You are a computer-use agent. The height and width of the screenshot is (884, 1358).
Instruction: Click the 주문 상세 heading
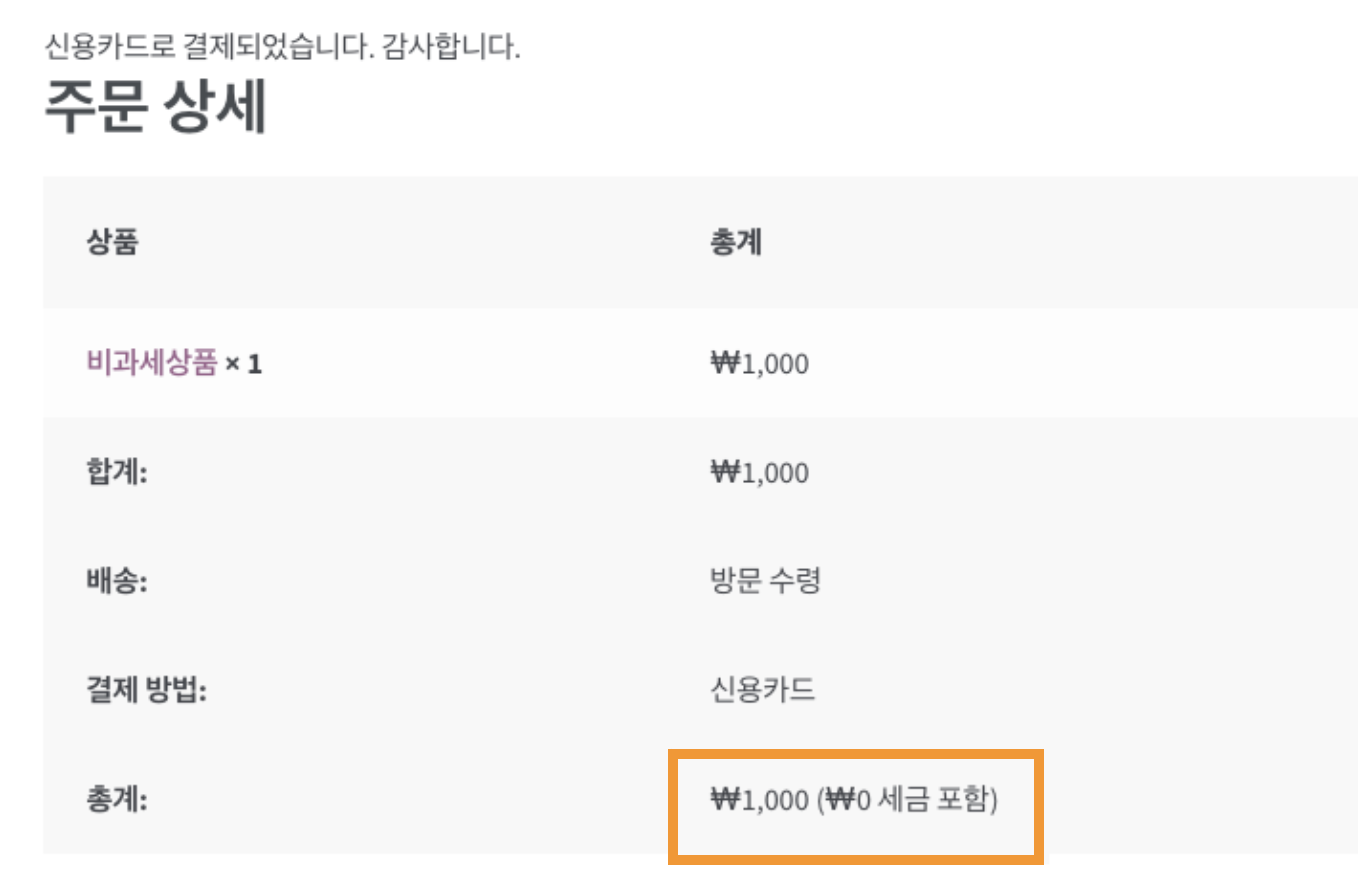[x=155, y=110]
